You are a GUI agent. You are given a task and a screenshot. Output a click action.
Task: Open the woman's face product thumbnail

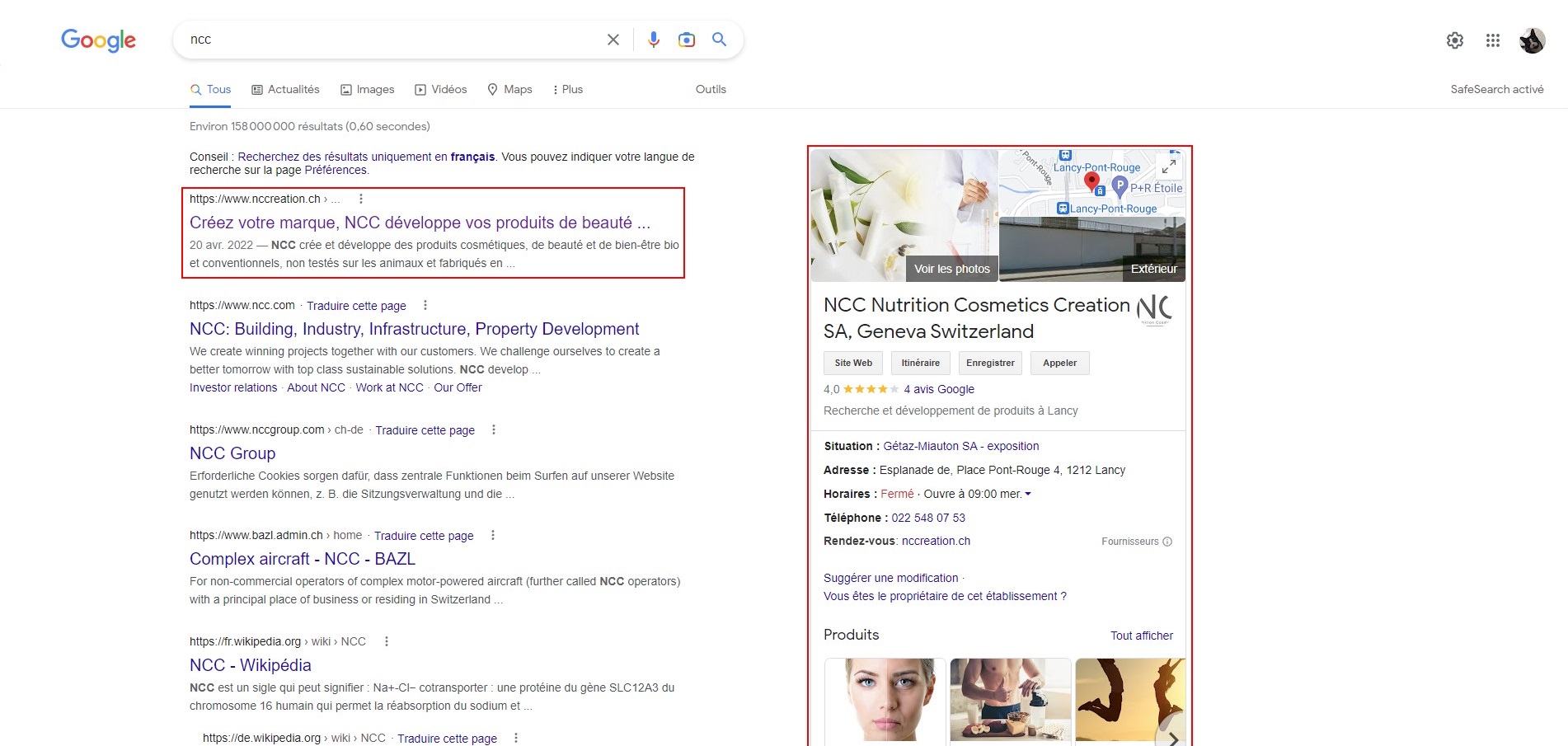tap(885, 701)
